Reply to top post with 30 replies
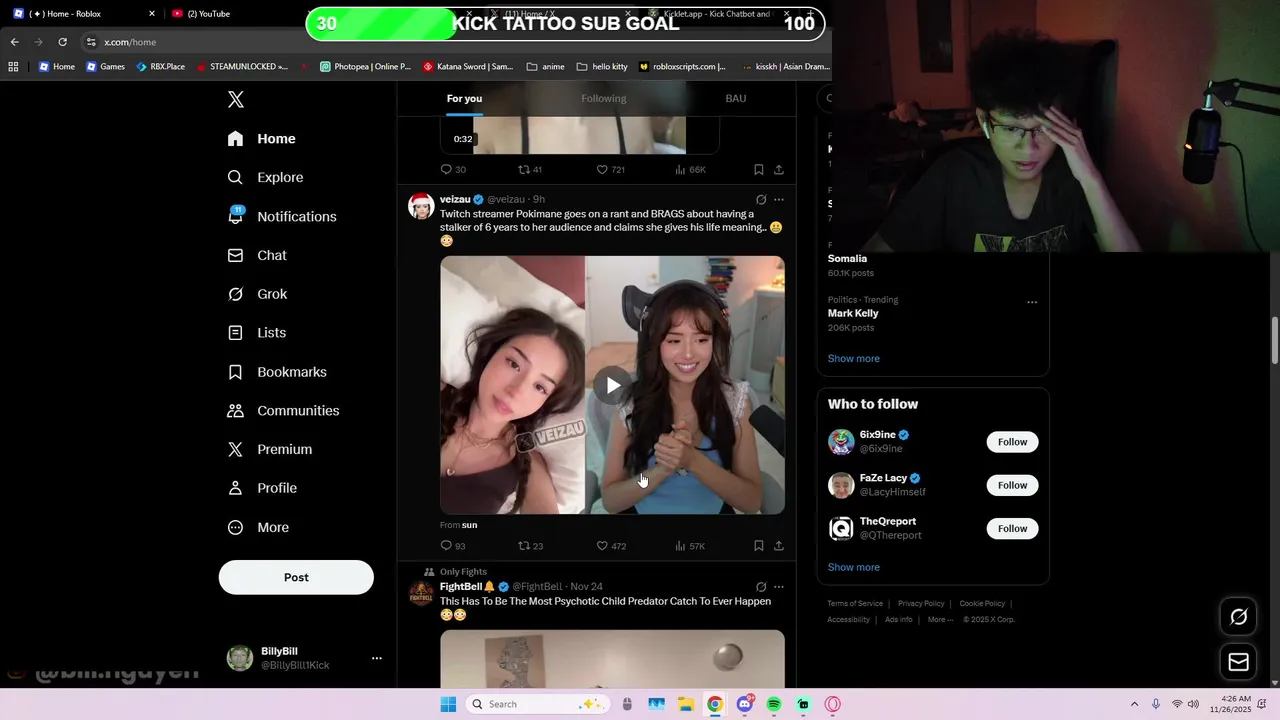The image size is (1280, 720). pyautogui.click(x=453, y=170)
